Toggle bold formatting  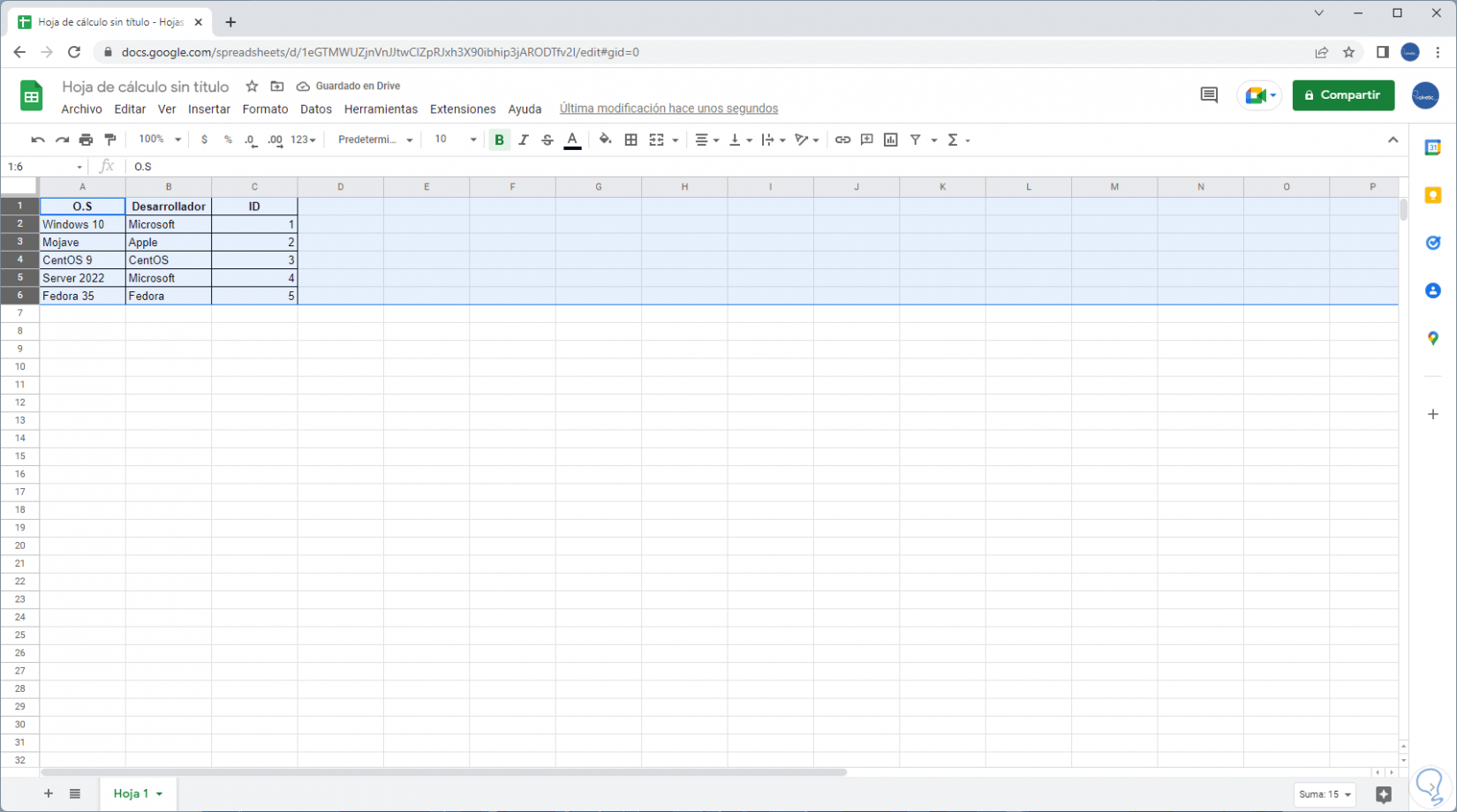[x=499, y=139]
